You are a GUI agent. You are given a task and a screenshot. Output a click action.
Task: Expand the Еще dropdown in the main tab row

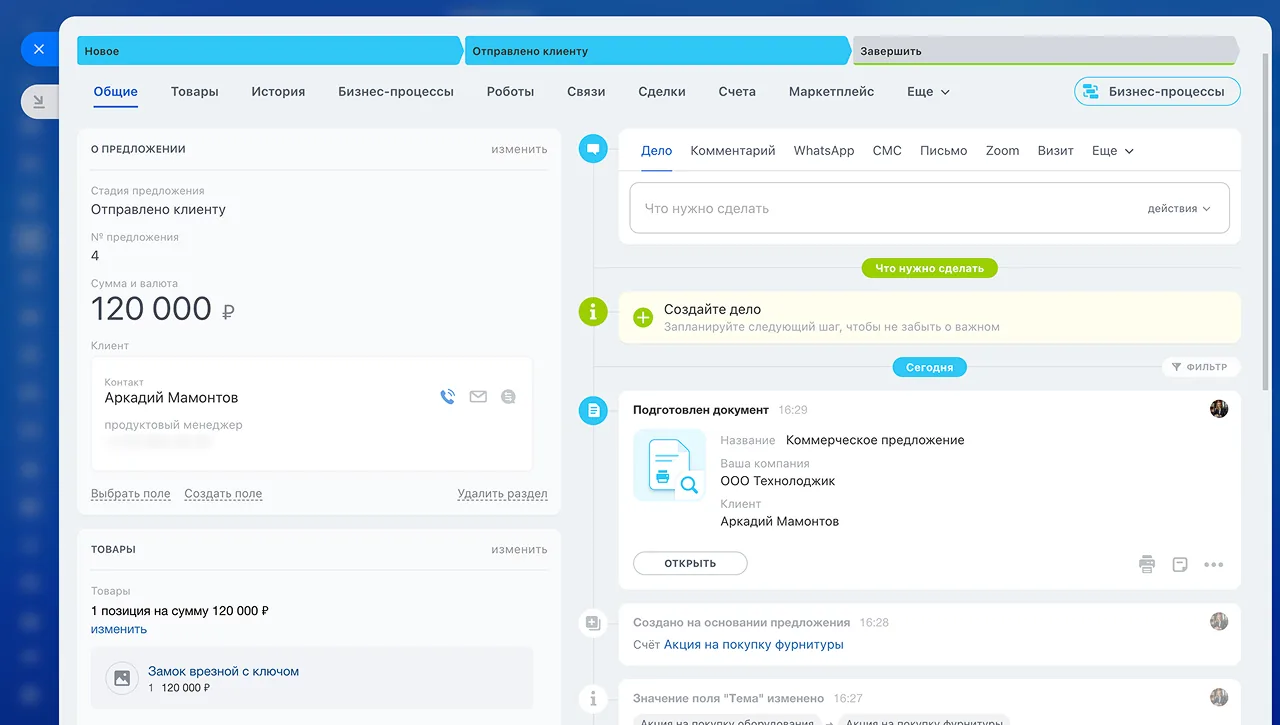pyautogui.click(x=928, y=91)
